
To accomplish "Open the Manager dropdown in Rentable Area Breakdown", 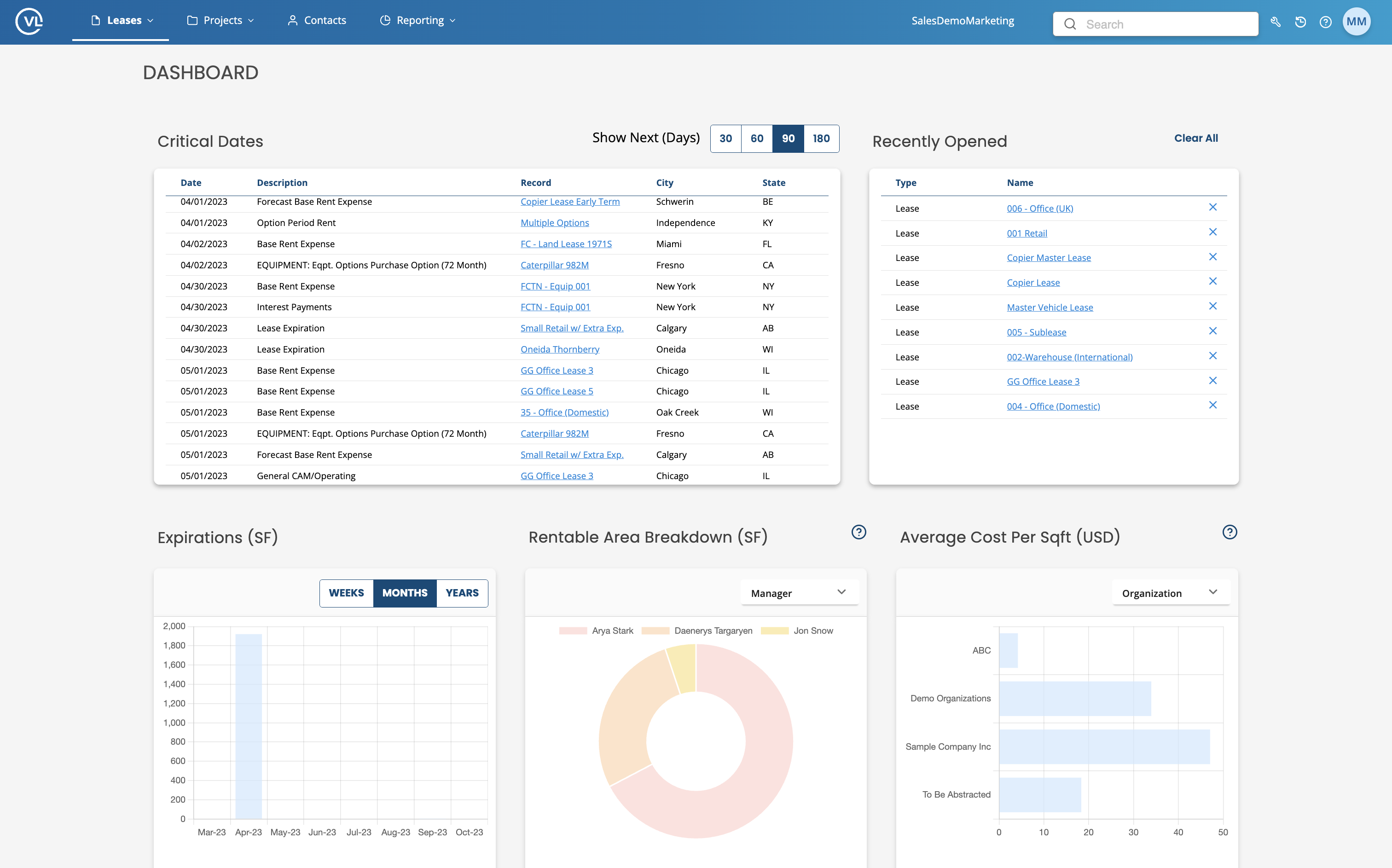I will tap(799, 592).
